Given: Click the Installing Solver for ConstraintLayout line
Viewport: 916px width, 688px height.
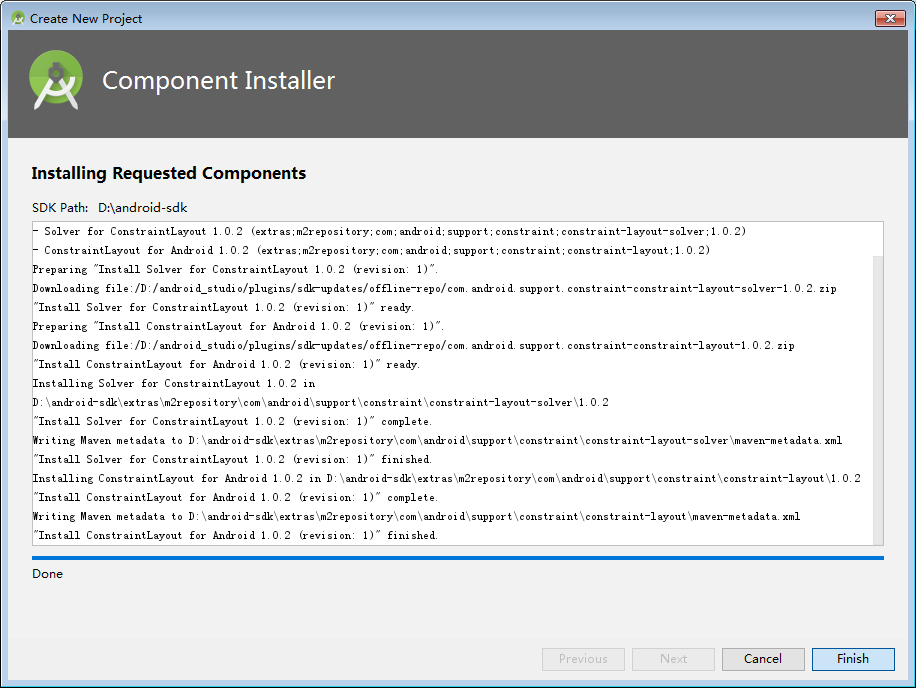Looking at the screenshot, I should (x=174, y=383).
